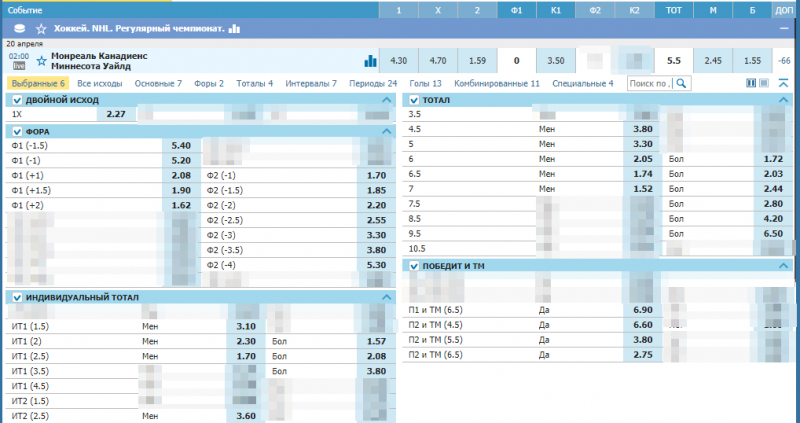Open NHL league statistics chart icon
This screenshot has width=800, height=423.
tap(234, 29)
